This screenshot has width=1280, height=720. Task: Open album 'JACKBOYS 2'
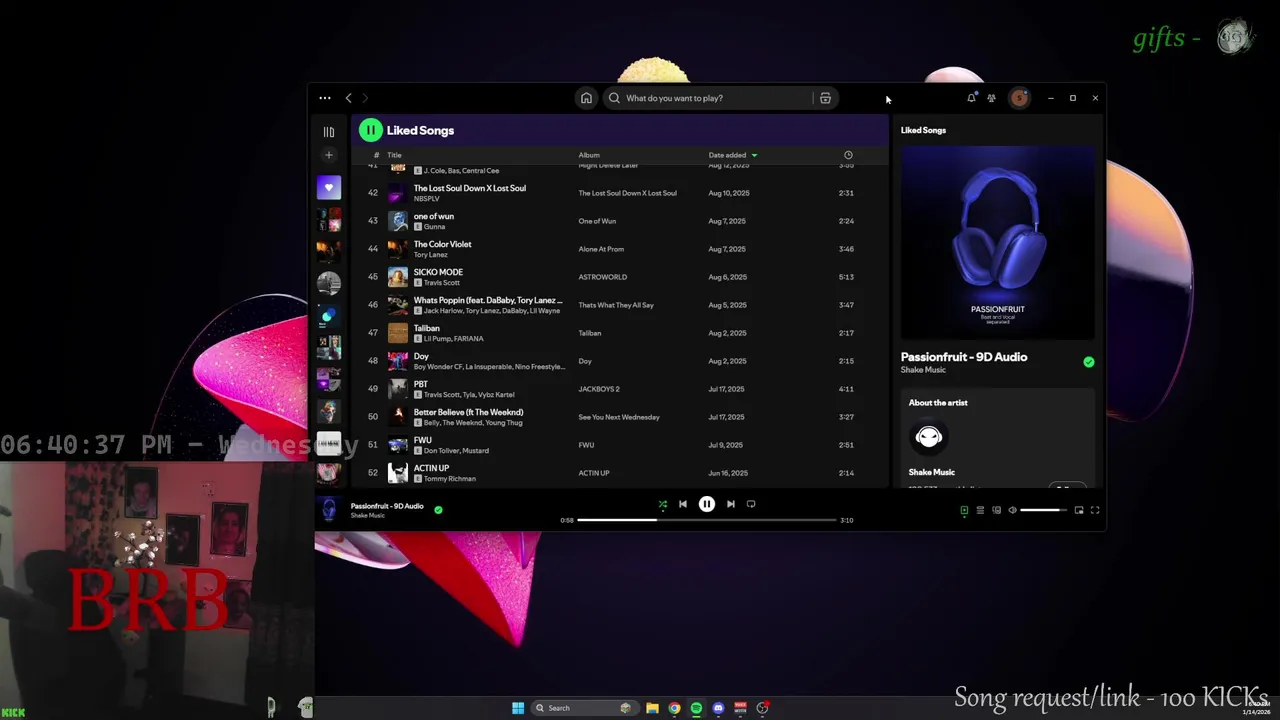click(x=599, y=389)
